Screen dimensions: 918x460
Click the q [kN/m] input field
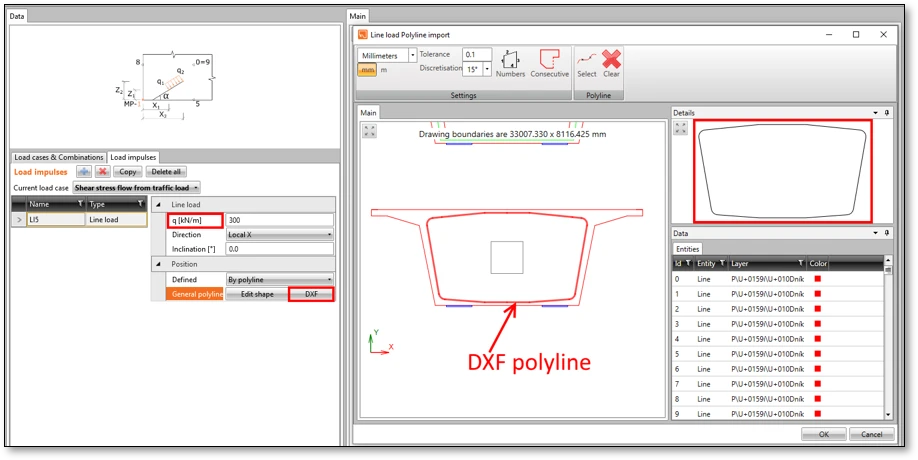[280, 220]
